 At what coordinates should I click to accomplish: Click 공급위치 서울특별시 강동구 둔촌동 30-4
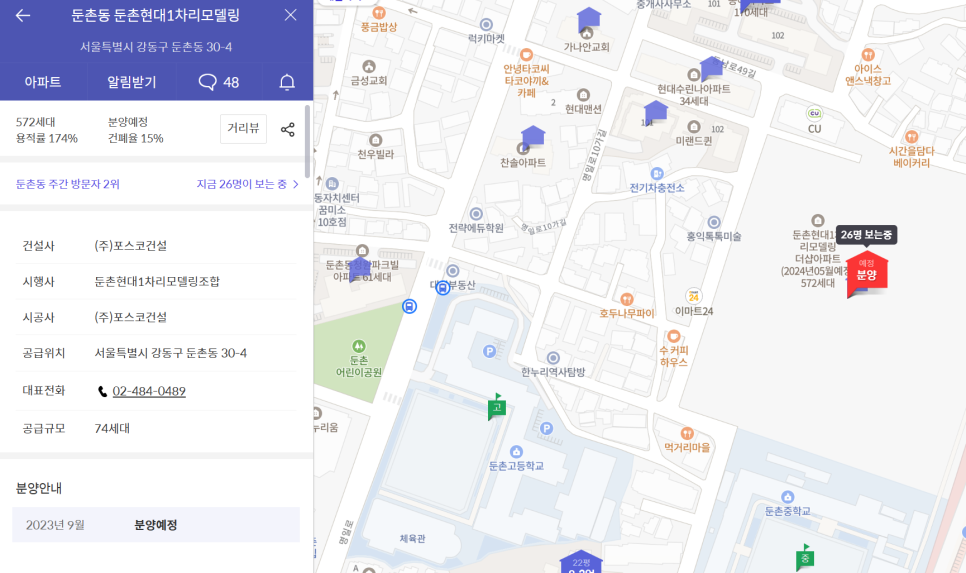[171, 353]
